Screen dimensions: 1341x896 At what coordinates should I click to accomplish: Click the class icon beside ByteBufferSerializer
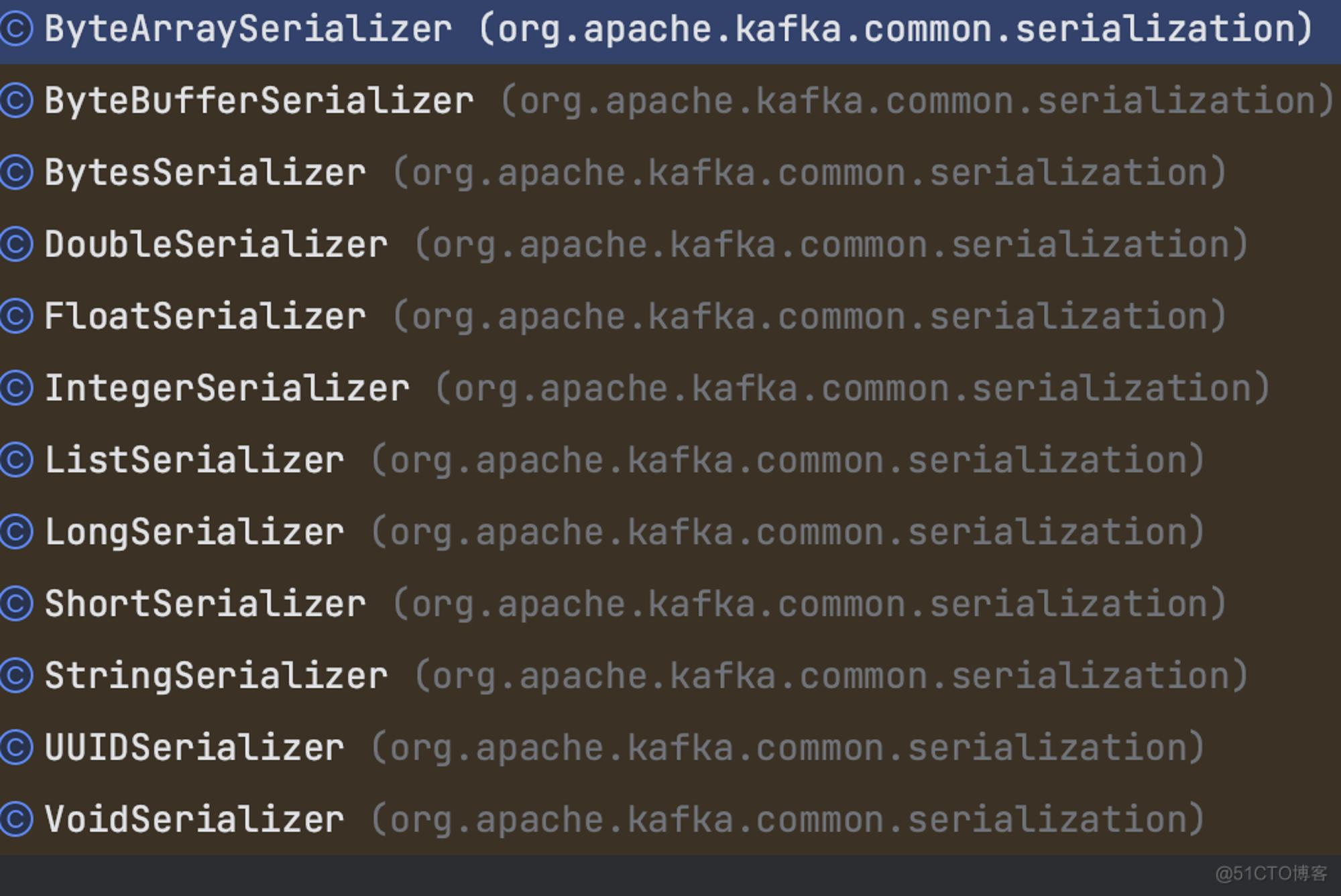click(16, 101)
